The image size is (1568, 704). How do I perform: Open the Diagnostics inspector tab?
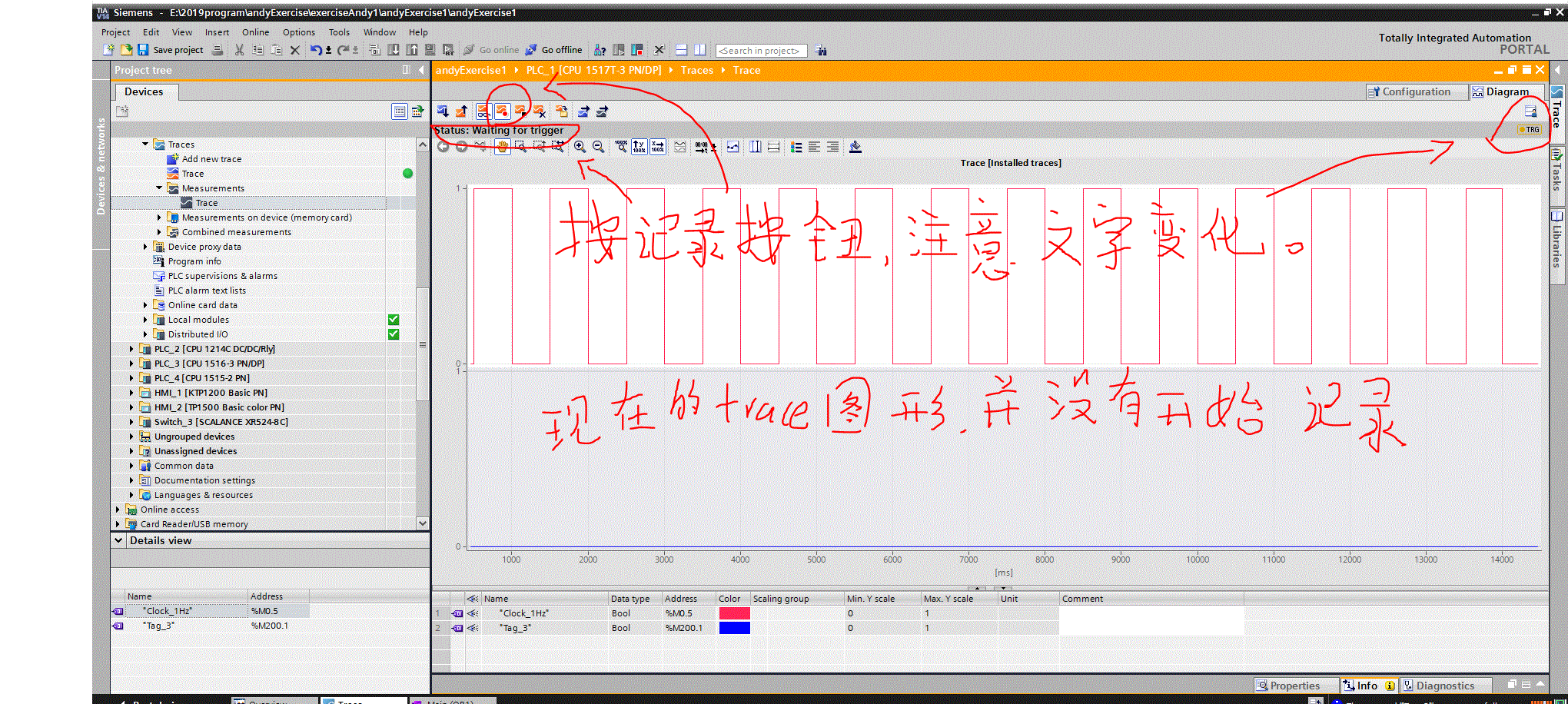(1446, 686)
